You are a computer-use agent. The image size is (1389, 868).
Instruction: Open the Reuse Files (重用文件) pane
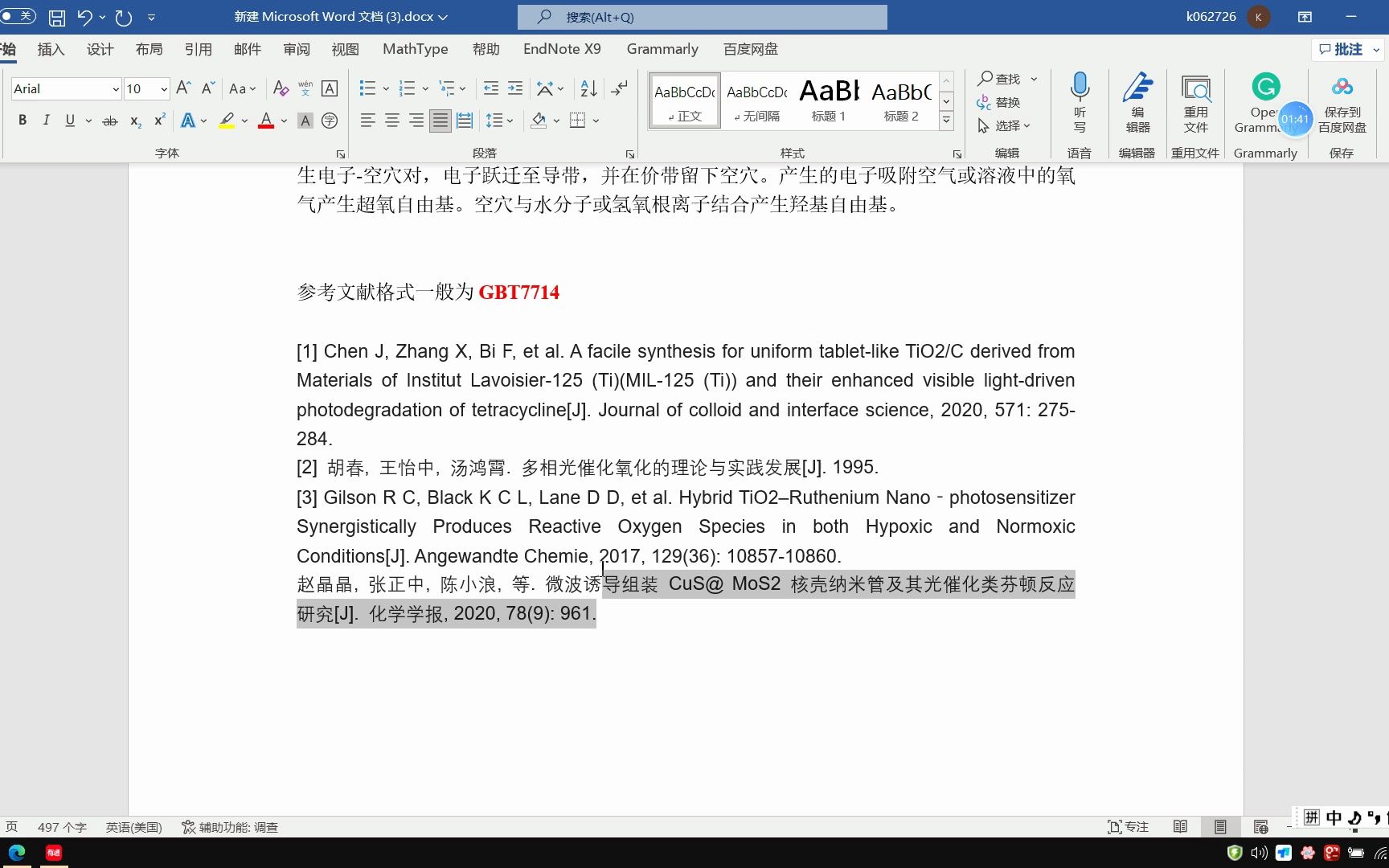tap(1195, 102)
